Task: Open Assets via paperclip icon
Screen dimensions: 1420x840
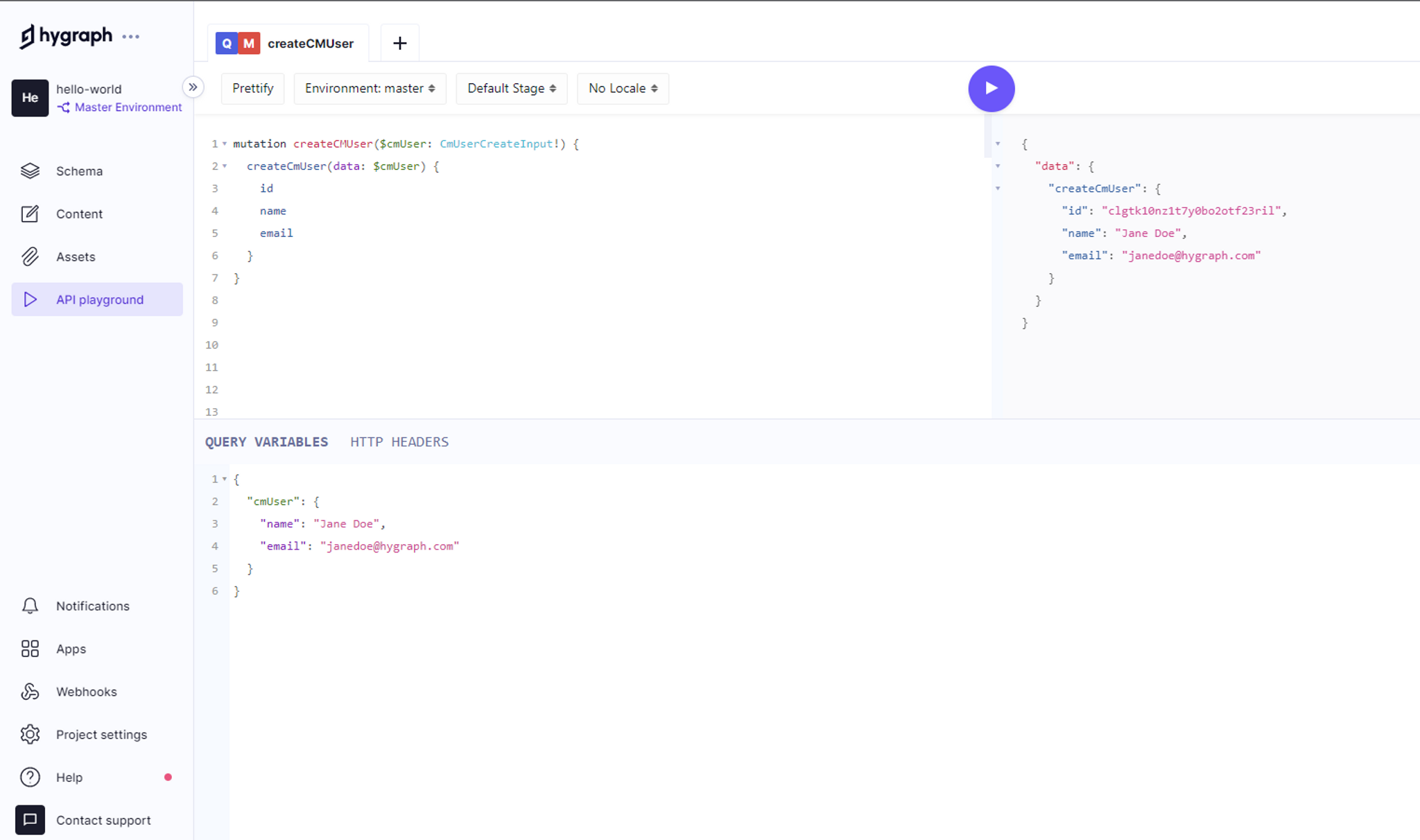Action: click(x=30, y=256)
